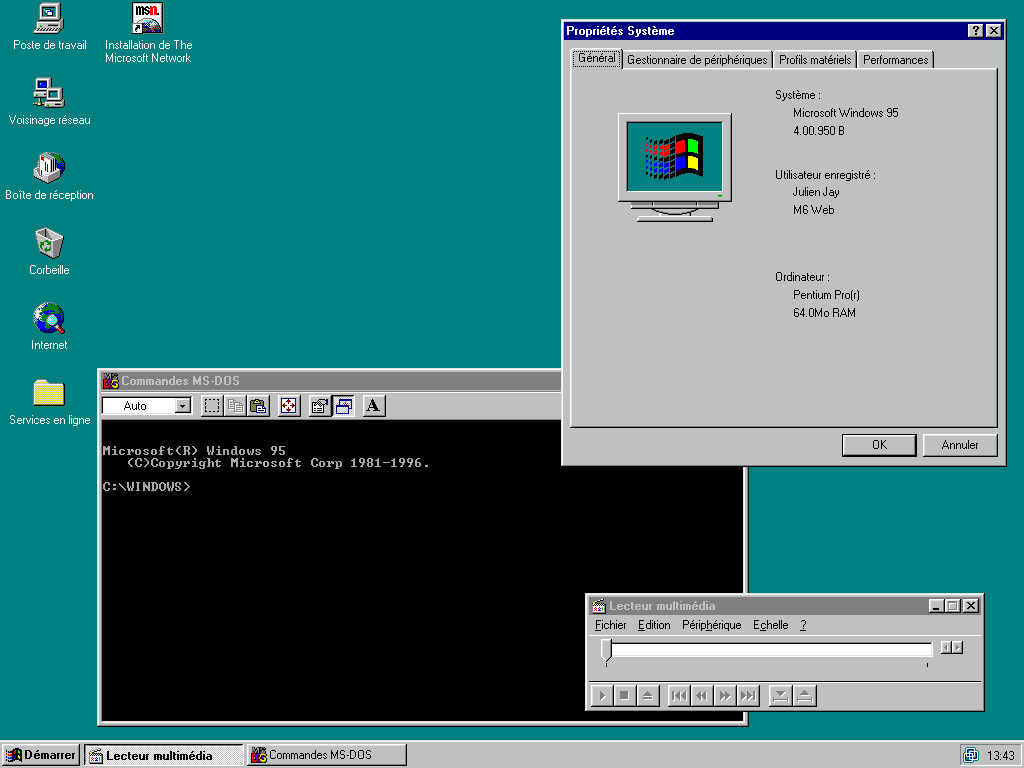This screenshot has width=1024, height=768.
Task: Click the 'Julien Jay' registered user text
Action: pos(816,192)
